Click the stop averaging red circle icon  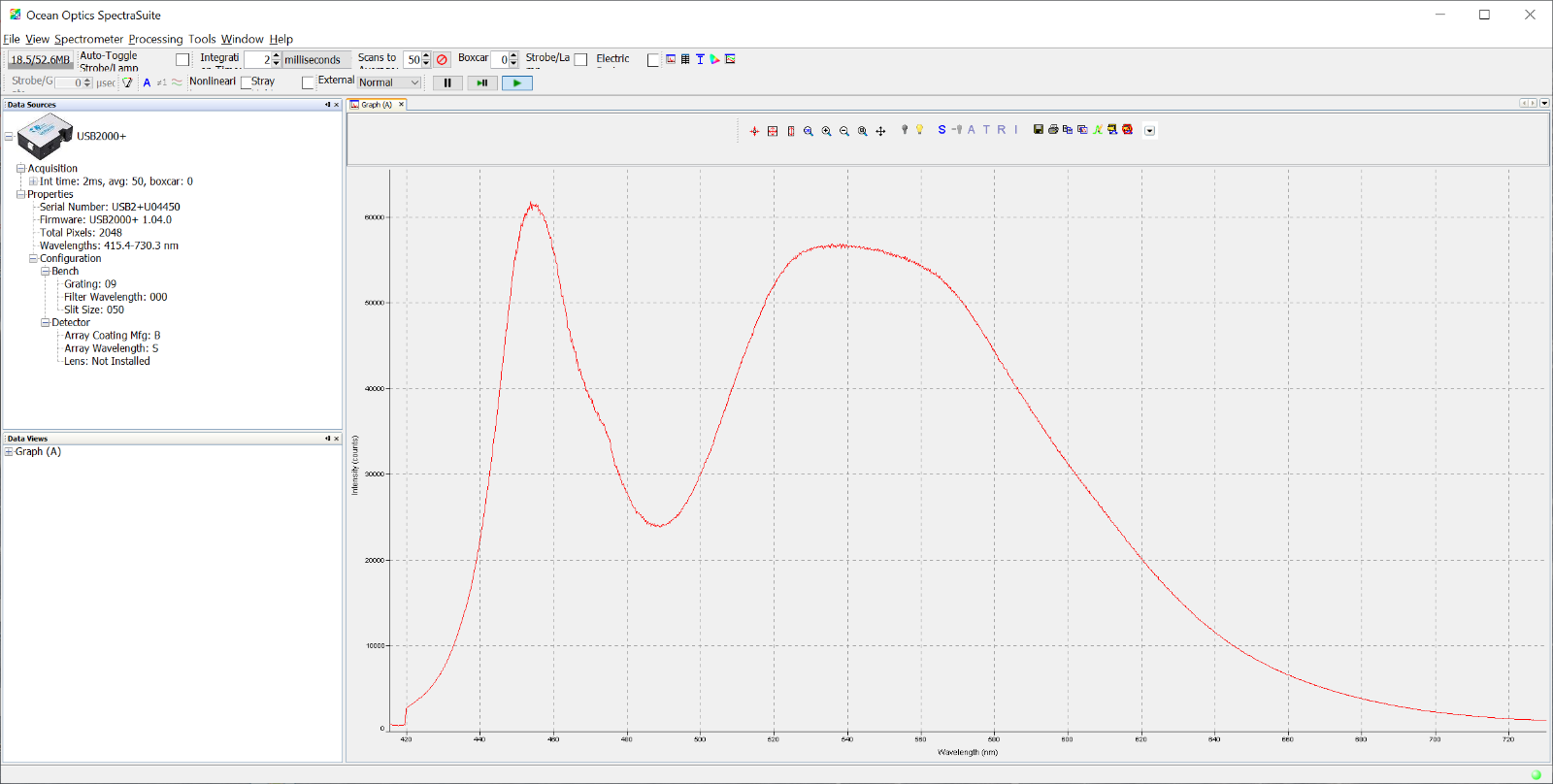[x=442, y=60]
